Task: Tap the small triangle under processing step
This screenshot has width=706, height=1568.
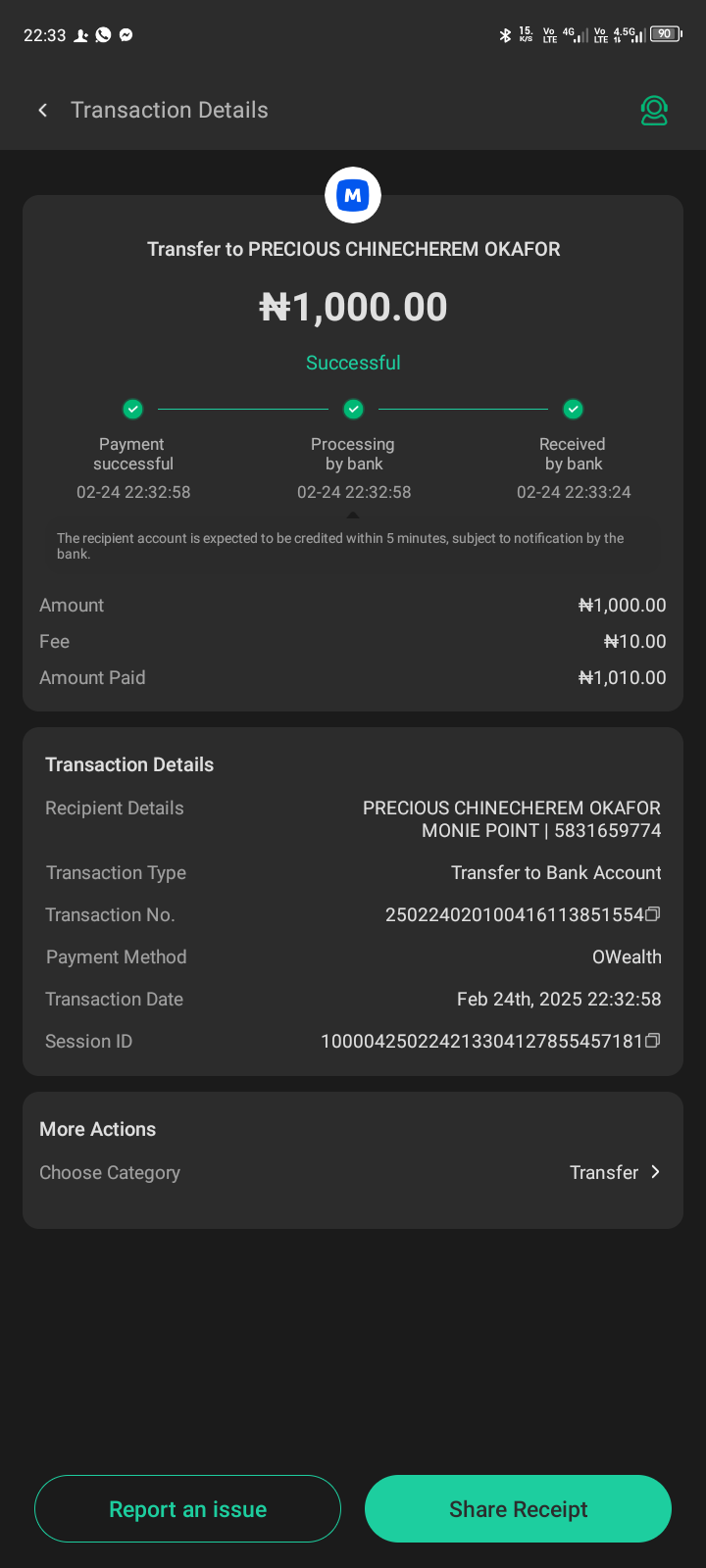Action: 353,514
